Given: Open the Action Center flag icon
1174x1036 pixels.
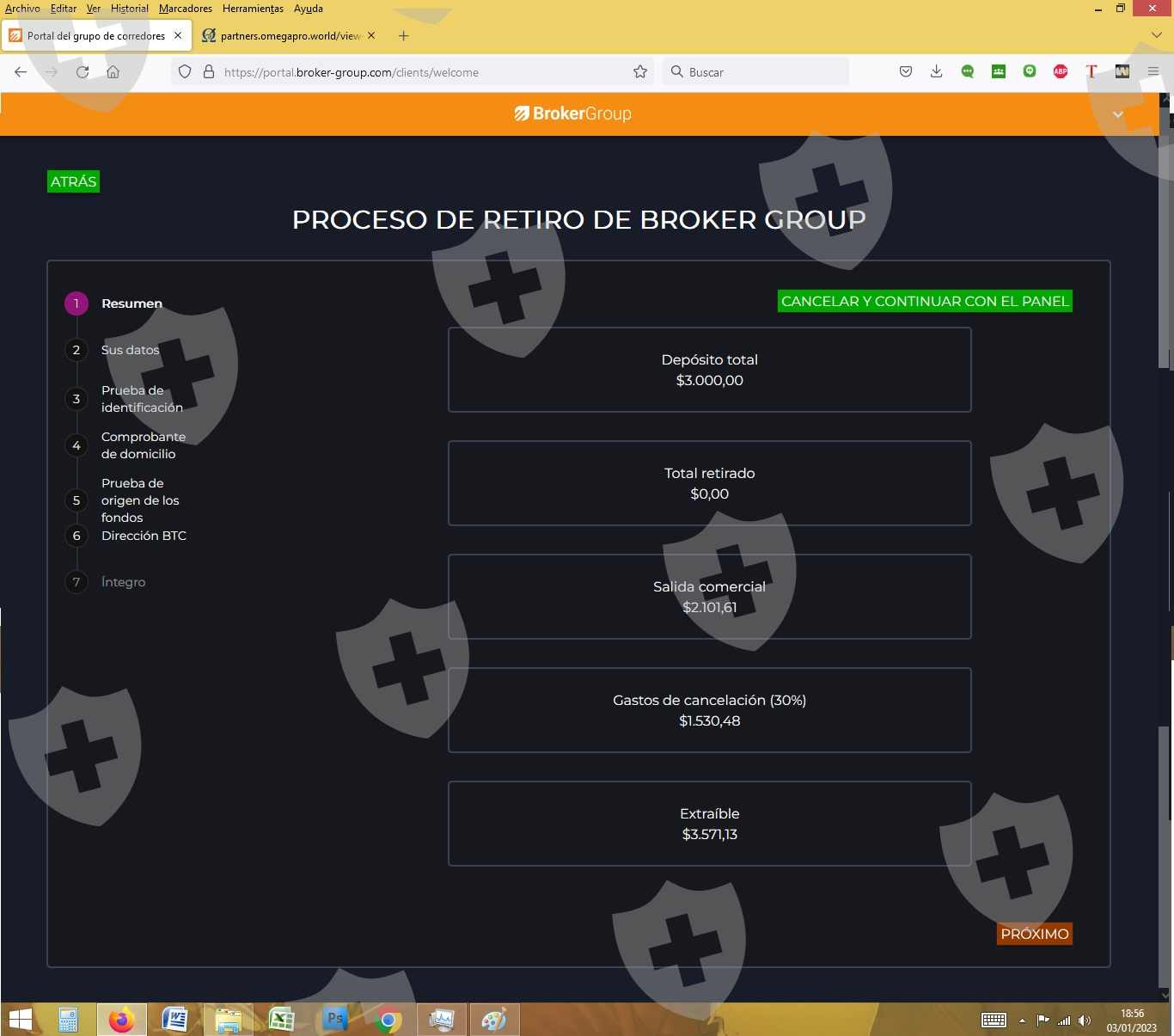Looking at the screenshot, I should pos(1043,1021).
